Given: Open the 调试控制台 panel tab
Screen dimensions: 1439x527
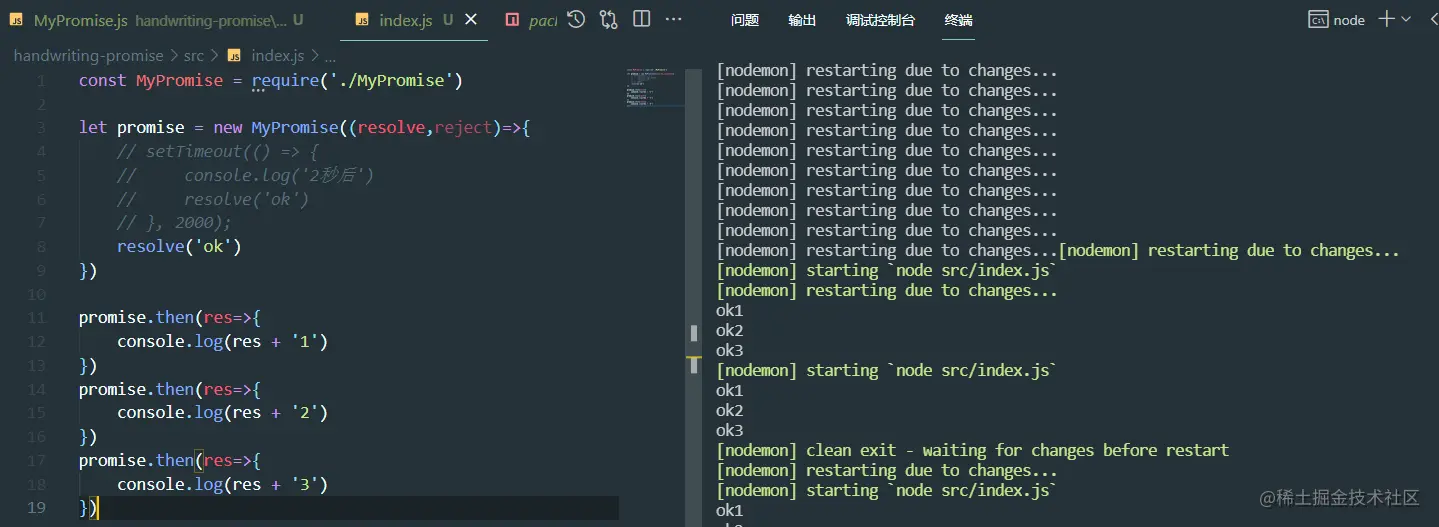Looking at the screenshot, I should [880, 20].
